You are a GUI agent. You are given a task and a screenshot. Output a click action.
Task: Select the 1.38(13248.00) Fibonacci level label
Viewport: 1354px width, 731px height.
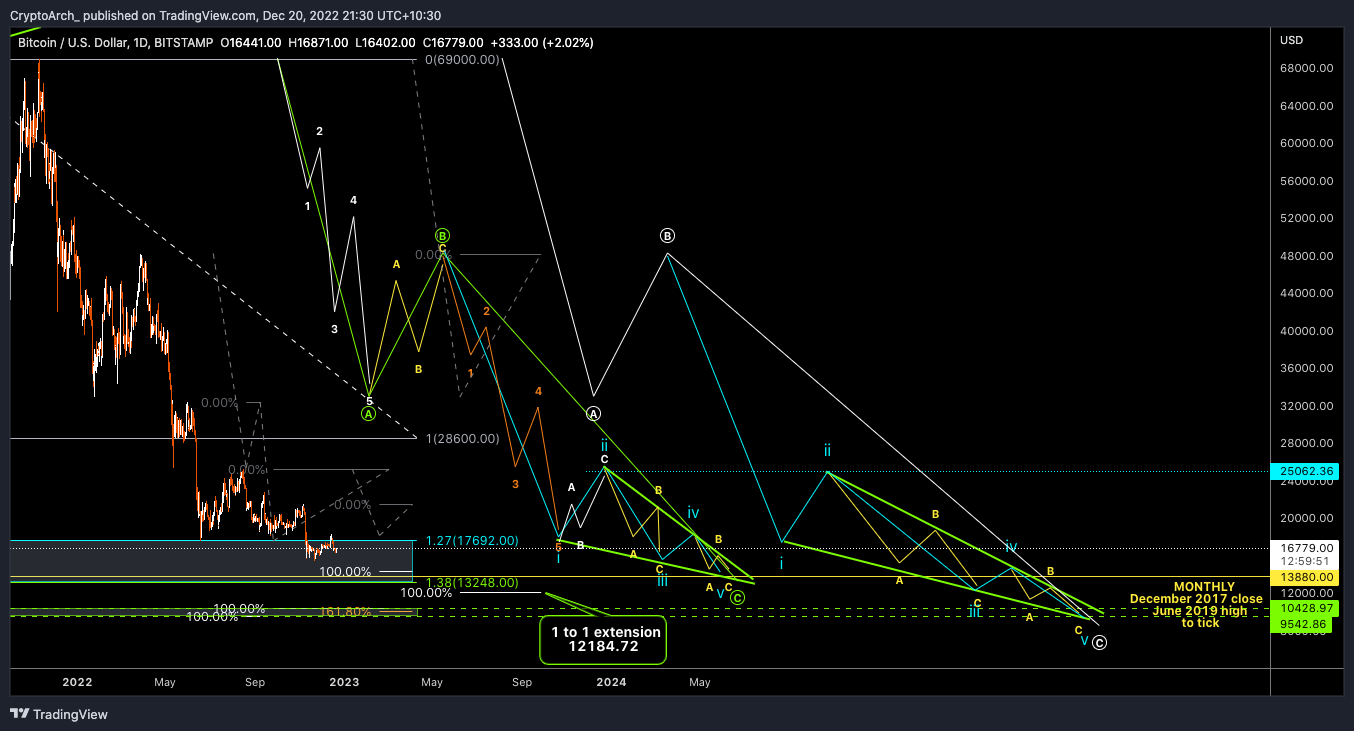click(472, 582)
